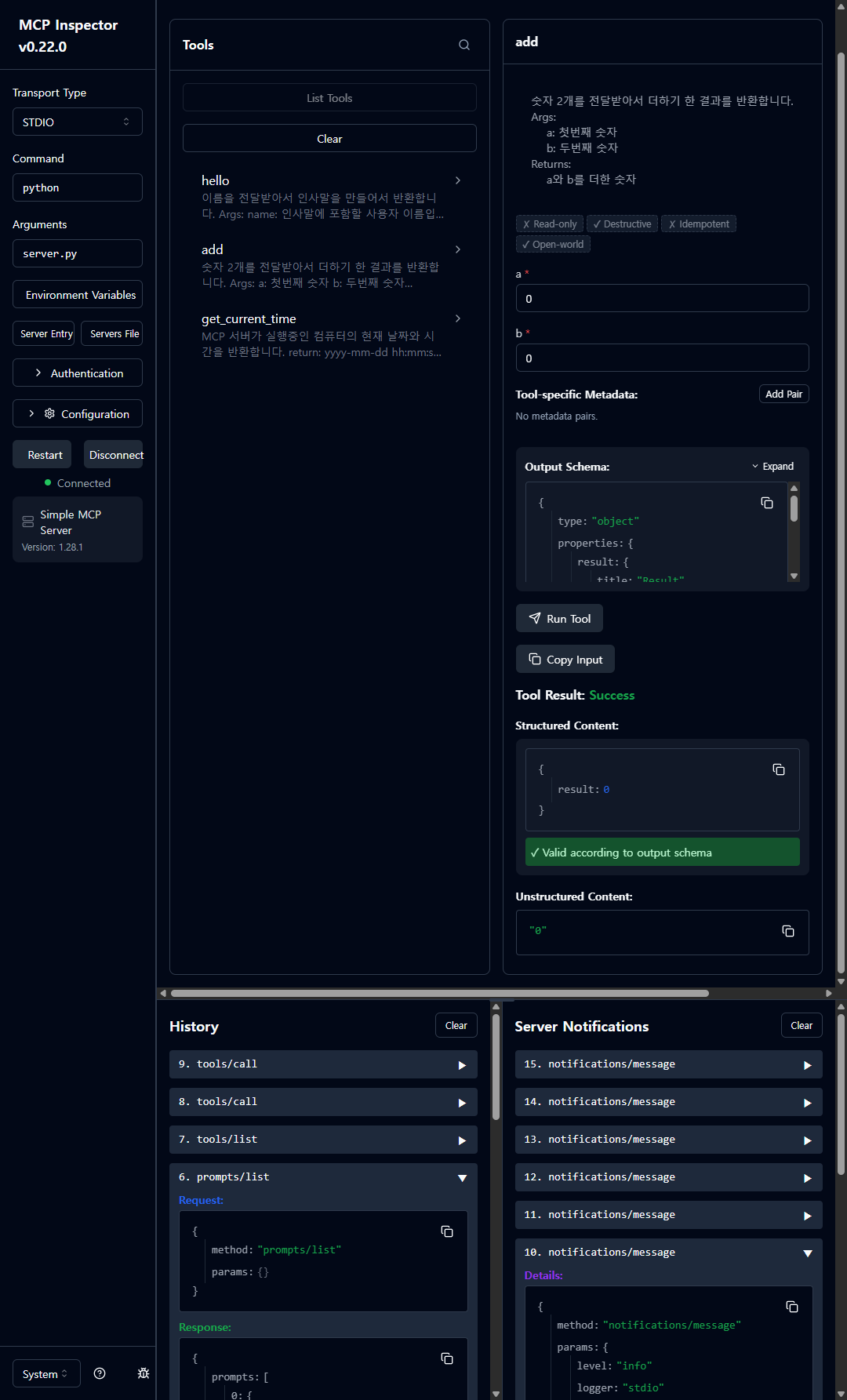The width and height of the screenshot is (847, 1400).
Task: Click the add tool row arrow
Action: pyautogui.click(x=458, y=249)
